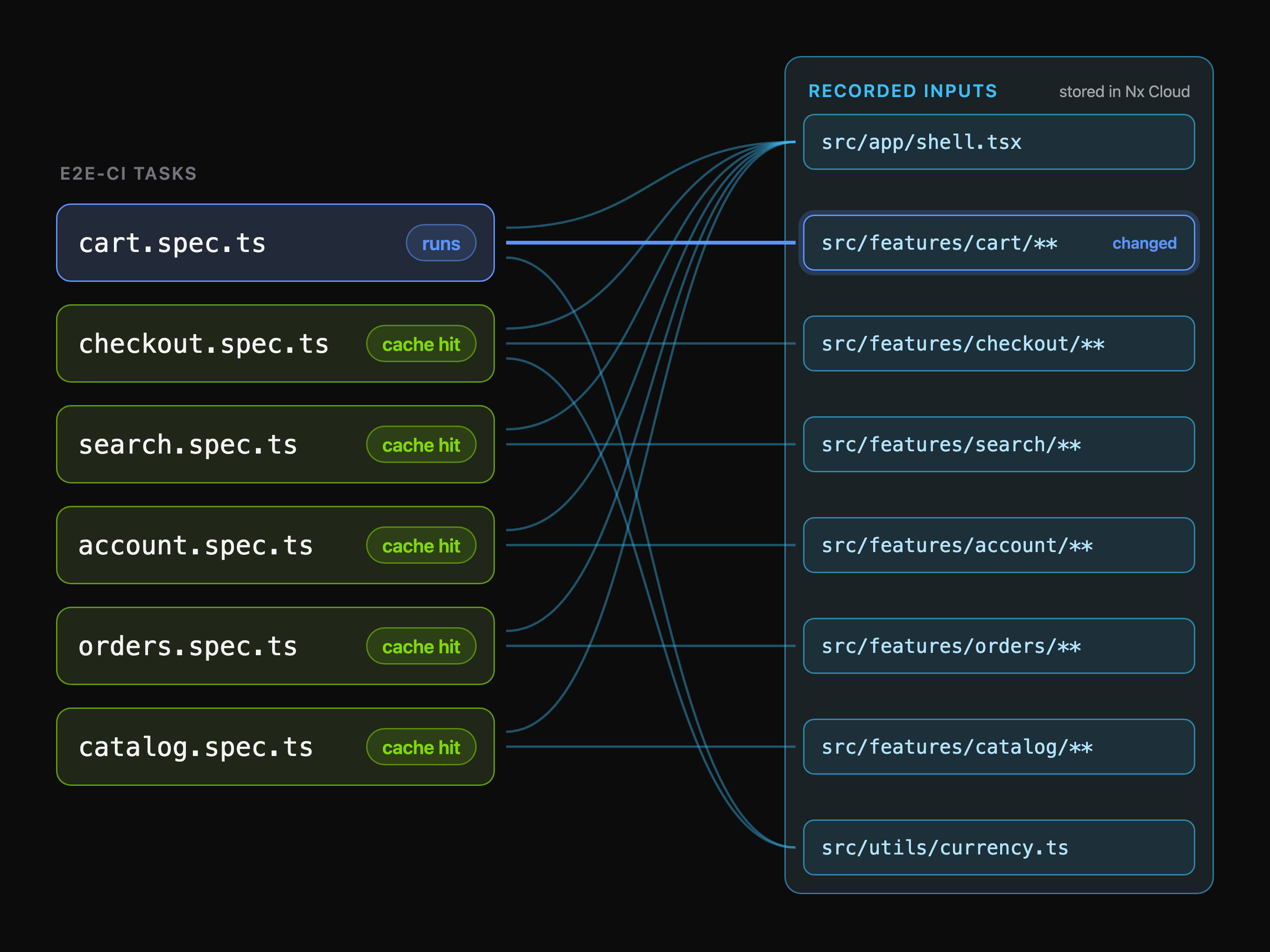Screen dimensions: 1270x952
Task: Select the orders.spec.ts task name
Action: click(188, 647)
